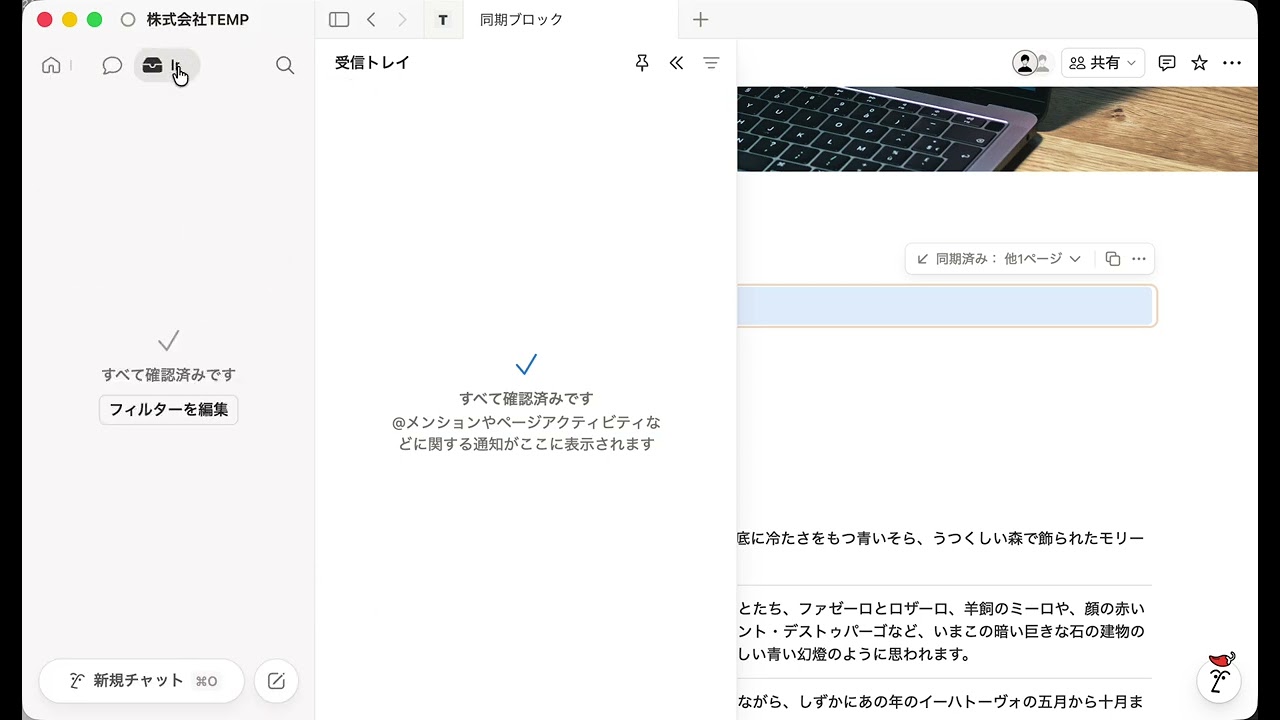This screenshot has width=1280, height=720.
Task: Open a new tab with the plus
Action: [x=701, y=20]
